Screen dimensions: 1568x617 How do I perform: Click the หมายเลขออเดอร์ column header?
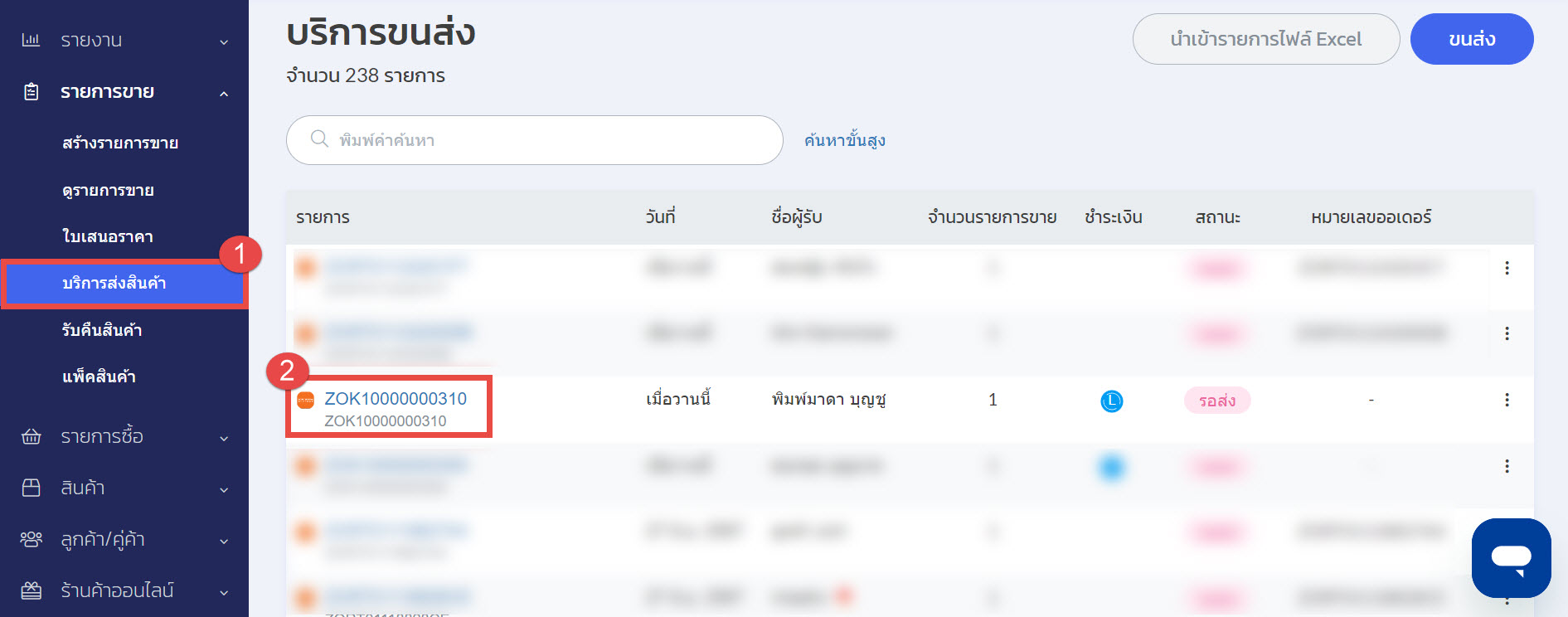pyautogui.click(x=1371, y=217)
